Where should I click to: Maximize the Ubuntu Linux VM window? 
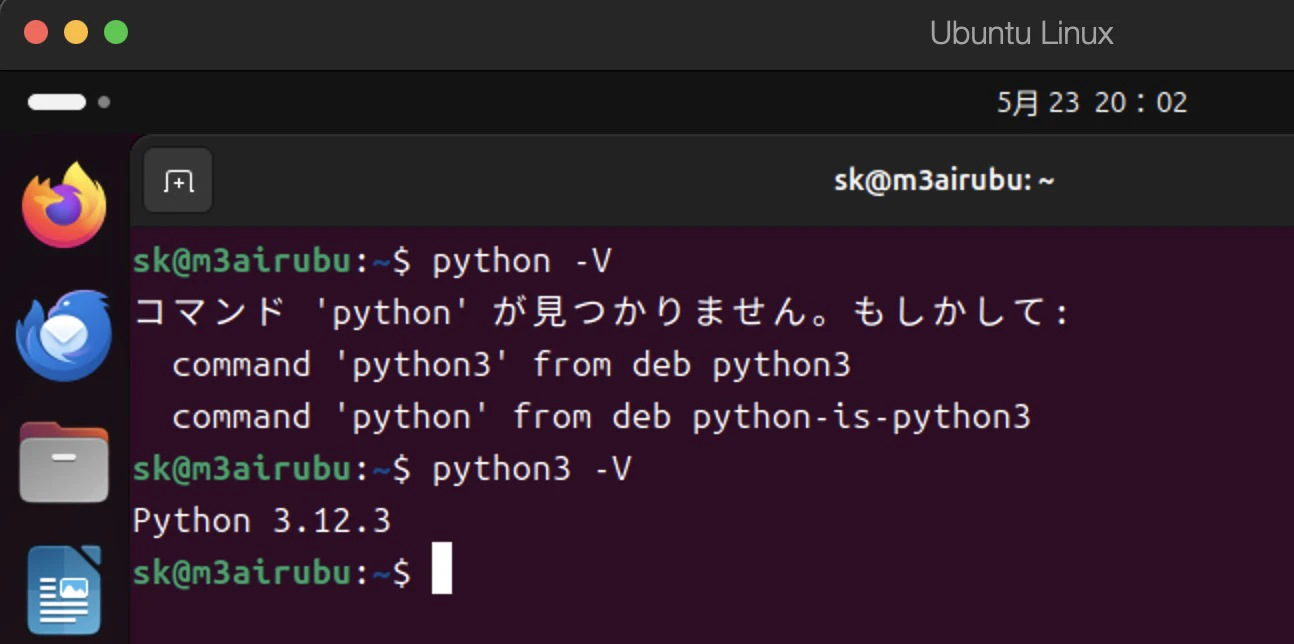[x=116, y=33]
